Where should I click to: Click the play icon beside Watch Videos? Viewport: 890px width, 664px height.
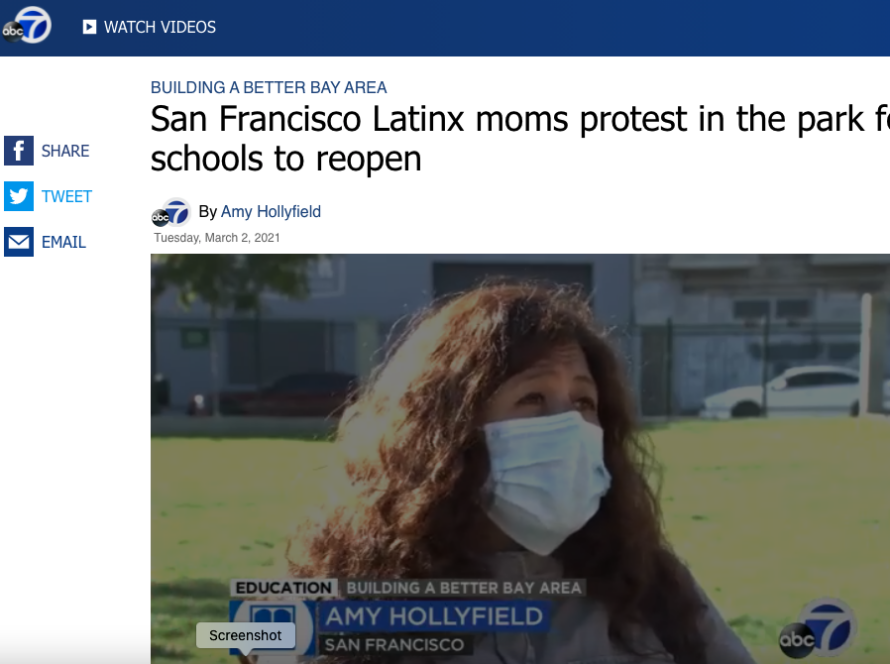[x=89, y=27]
